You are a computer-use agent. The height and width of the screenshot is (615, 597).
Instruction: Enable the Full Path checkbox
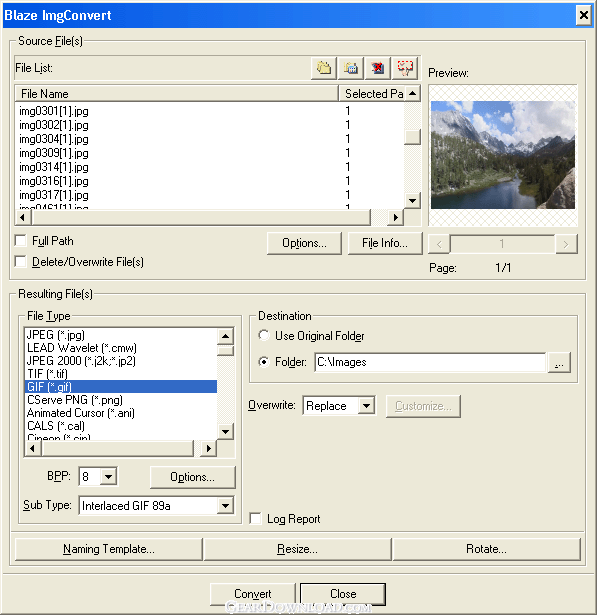20,240
